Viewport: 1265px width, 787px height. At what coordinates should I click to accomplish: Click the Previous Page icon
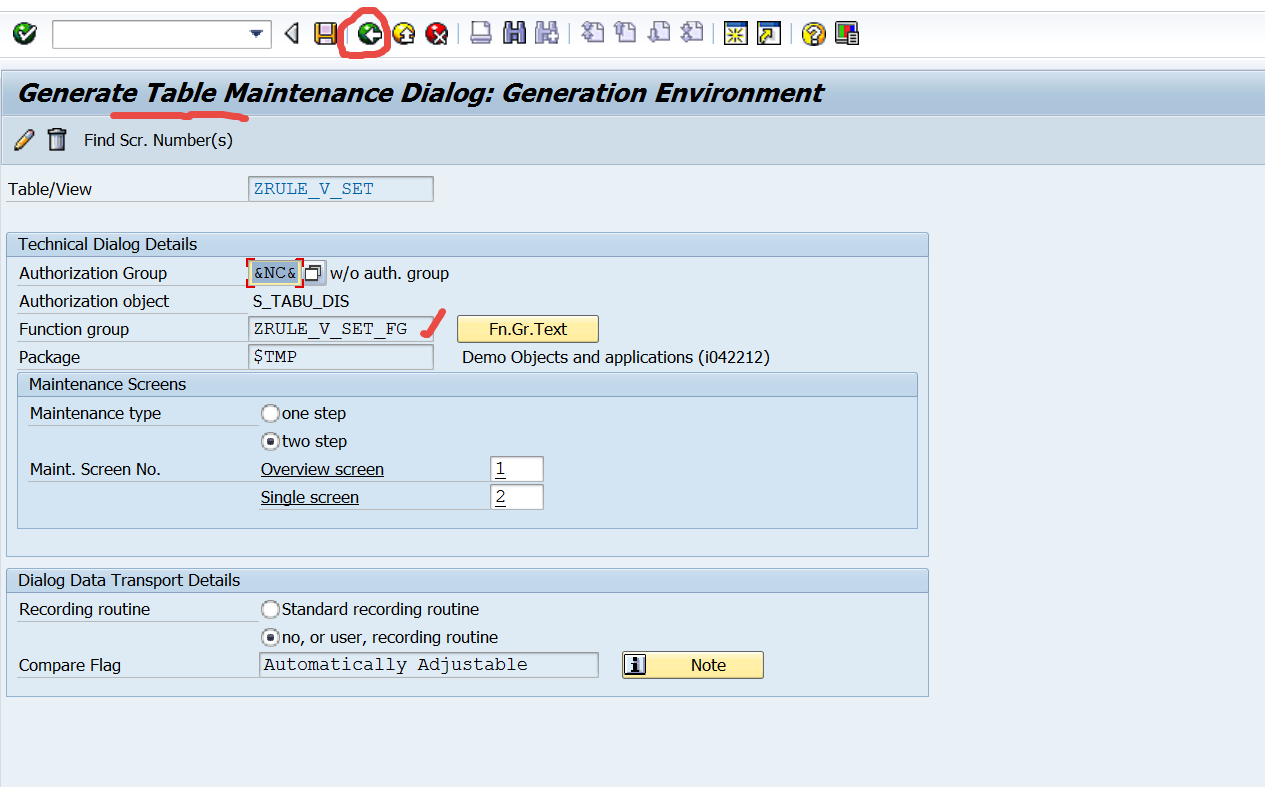click(x=625, y=34)
